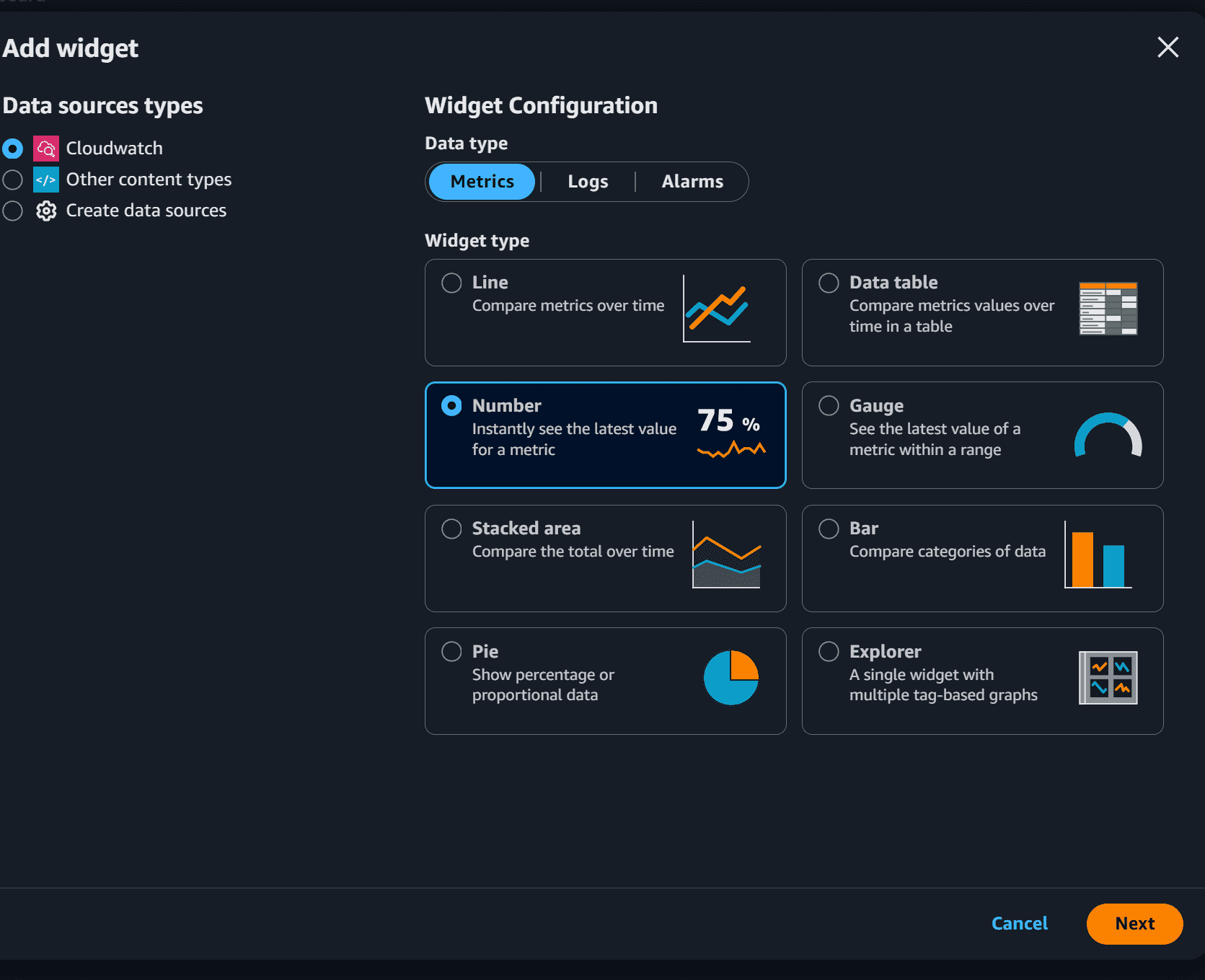Choose the Line widget type radio
Viewport: 1205px width, 980px height.
tap(451, 283)
